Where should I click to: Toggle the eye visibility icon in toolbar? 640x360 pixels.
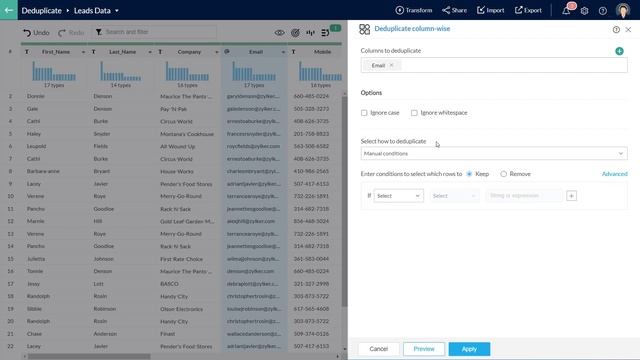280,33
